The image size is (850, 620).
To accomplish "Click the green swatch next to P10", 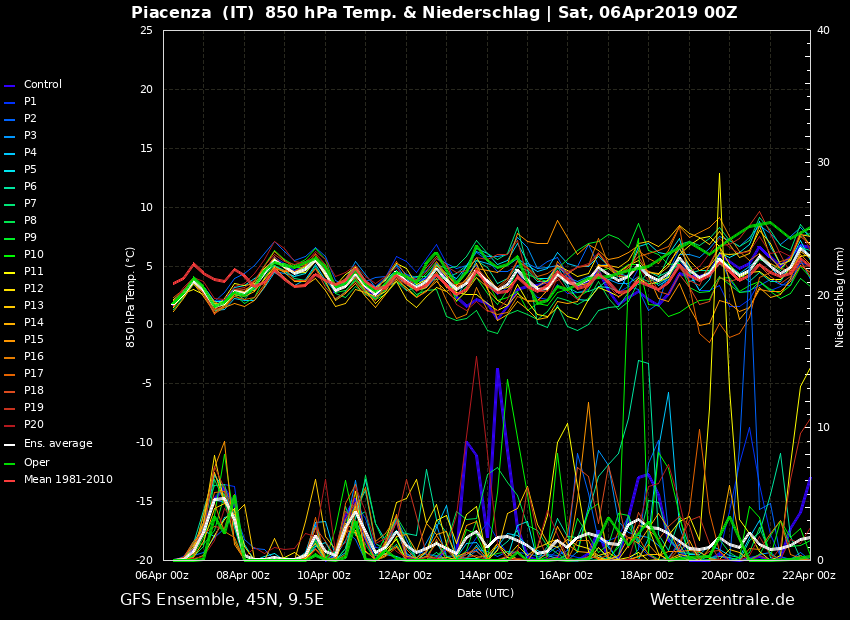I will 10,256.
